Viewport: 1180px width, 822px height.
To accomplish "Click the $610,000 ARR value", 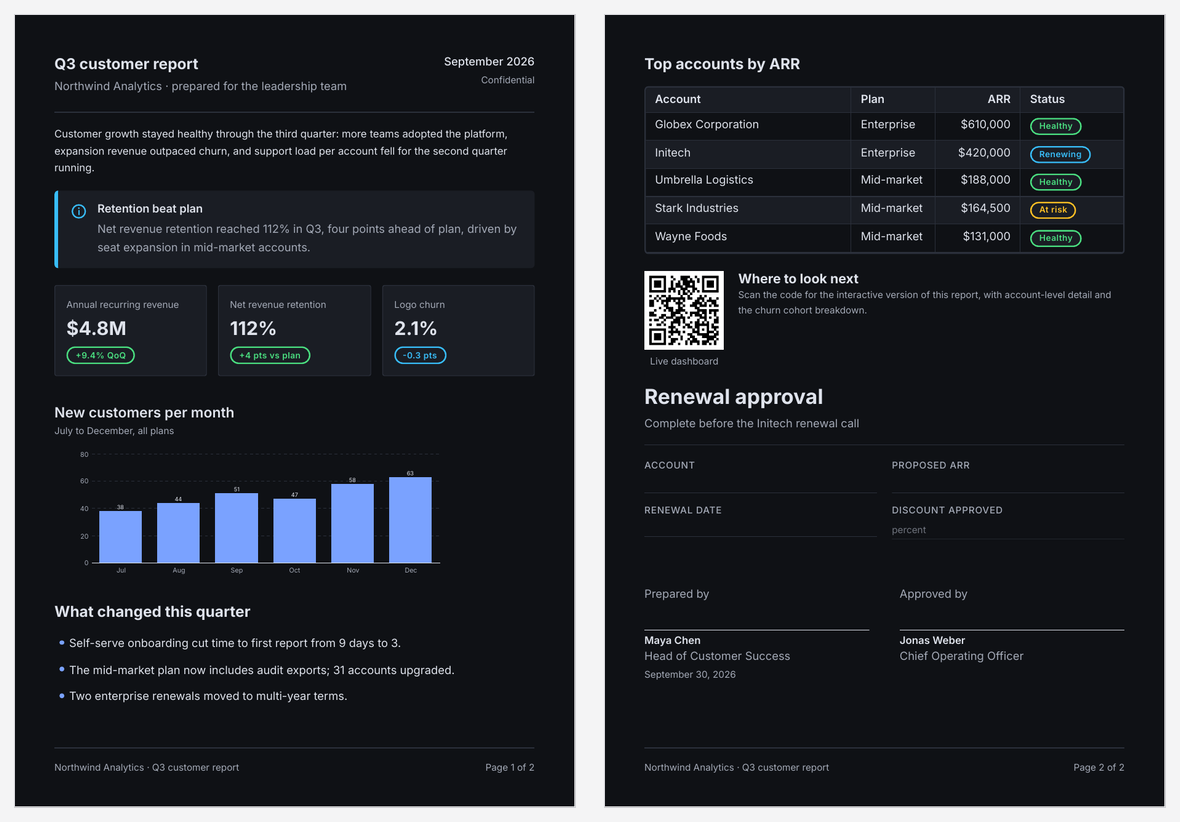I will coord(985,125).
